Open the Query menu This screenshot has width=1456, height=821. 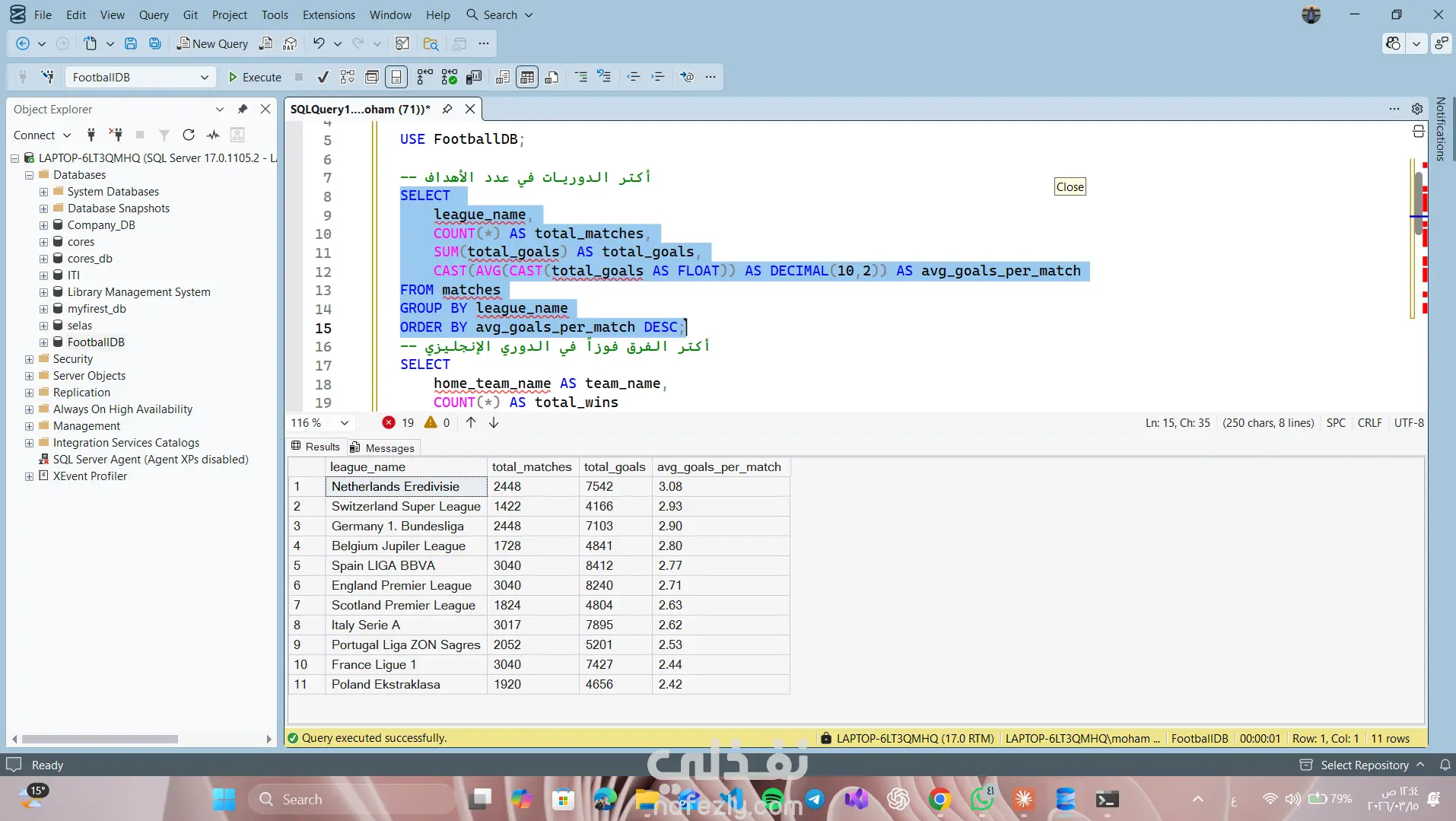point(153,14)
